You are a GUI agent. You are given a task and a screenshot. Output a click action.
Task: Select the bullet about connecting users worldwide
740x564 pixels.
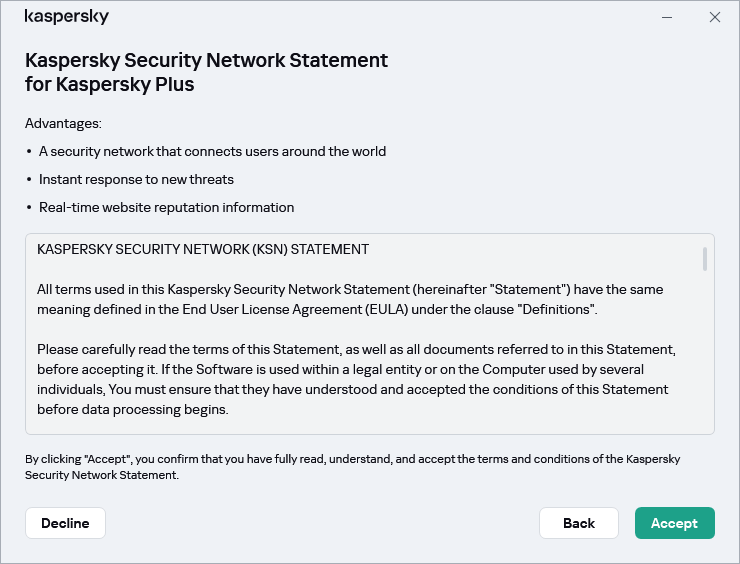pyautogui.click(x=212, y=152)
